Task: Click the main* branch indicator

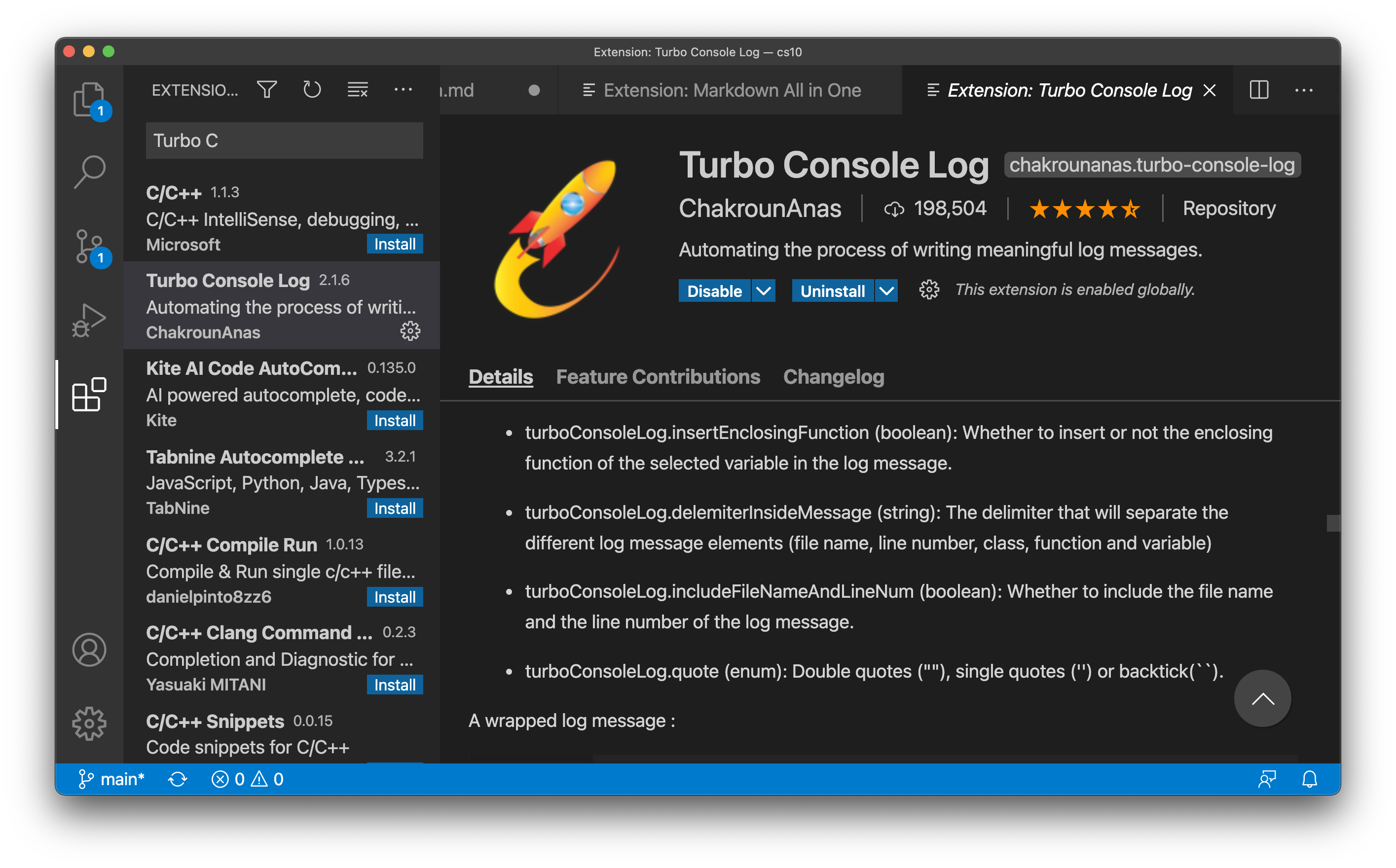Action: point(111,779)
